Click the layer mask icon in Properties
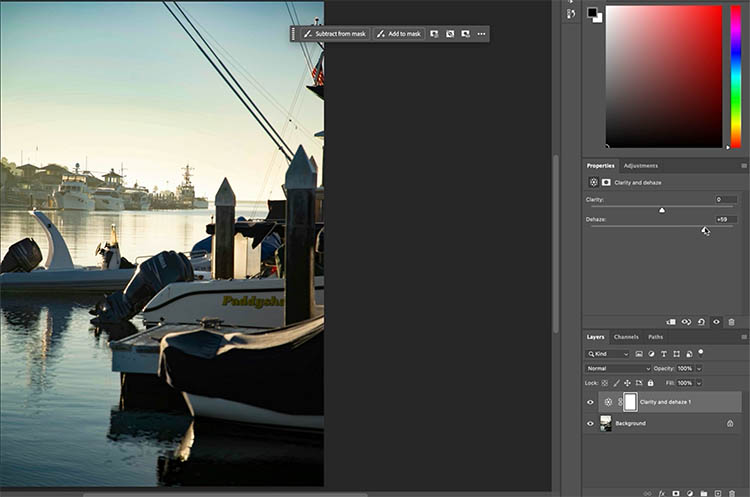Screen dimensions: 750x497 (x=606, y=183)
